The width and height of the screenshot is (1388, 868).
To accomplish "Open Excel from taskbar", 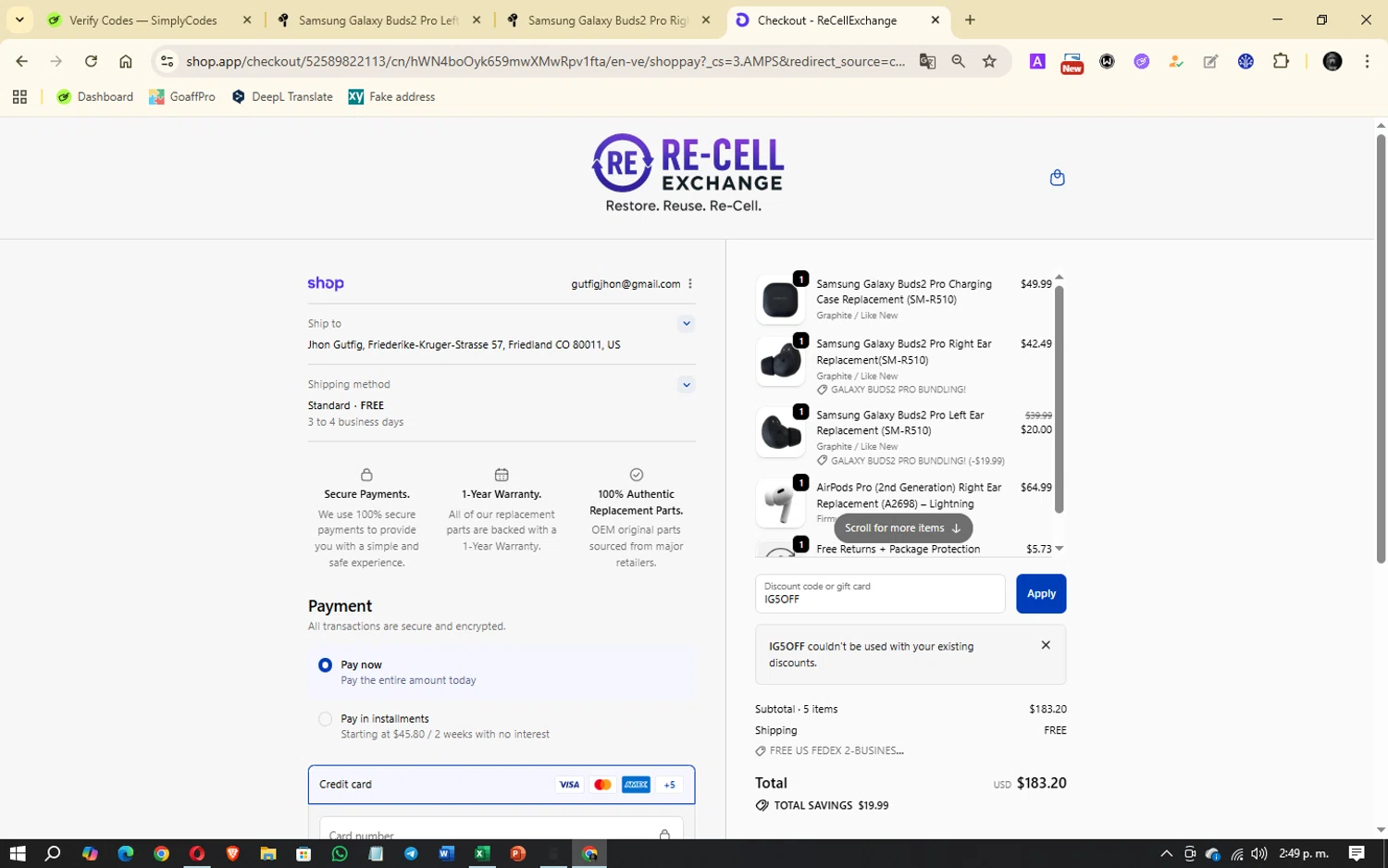I will [x=482, y=853].
